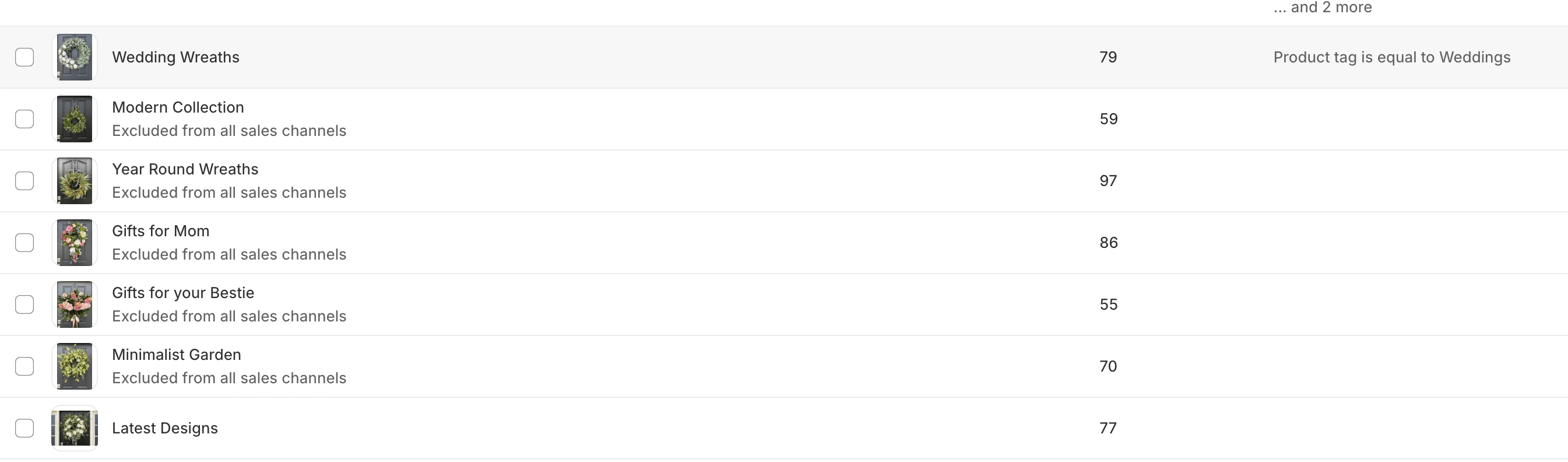Viewport: 1568px width, 462px height.
Task: Click the "and 2 more" conditions text
Action: [x=1322, y=8]
